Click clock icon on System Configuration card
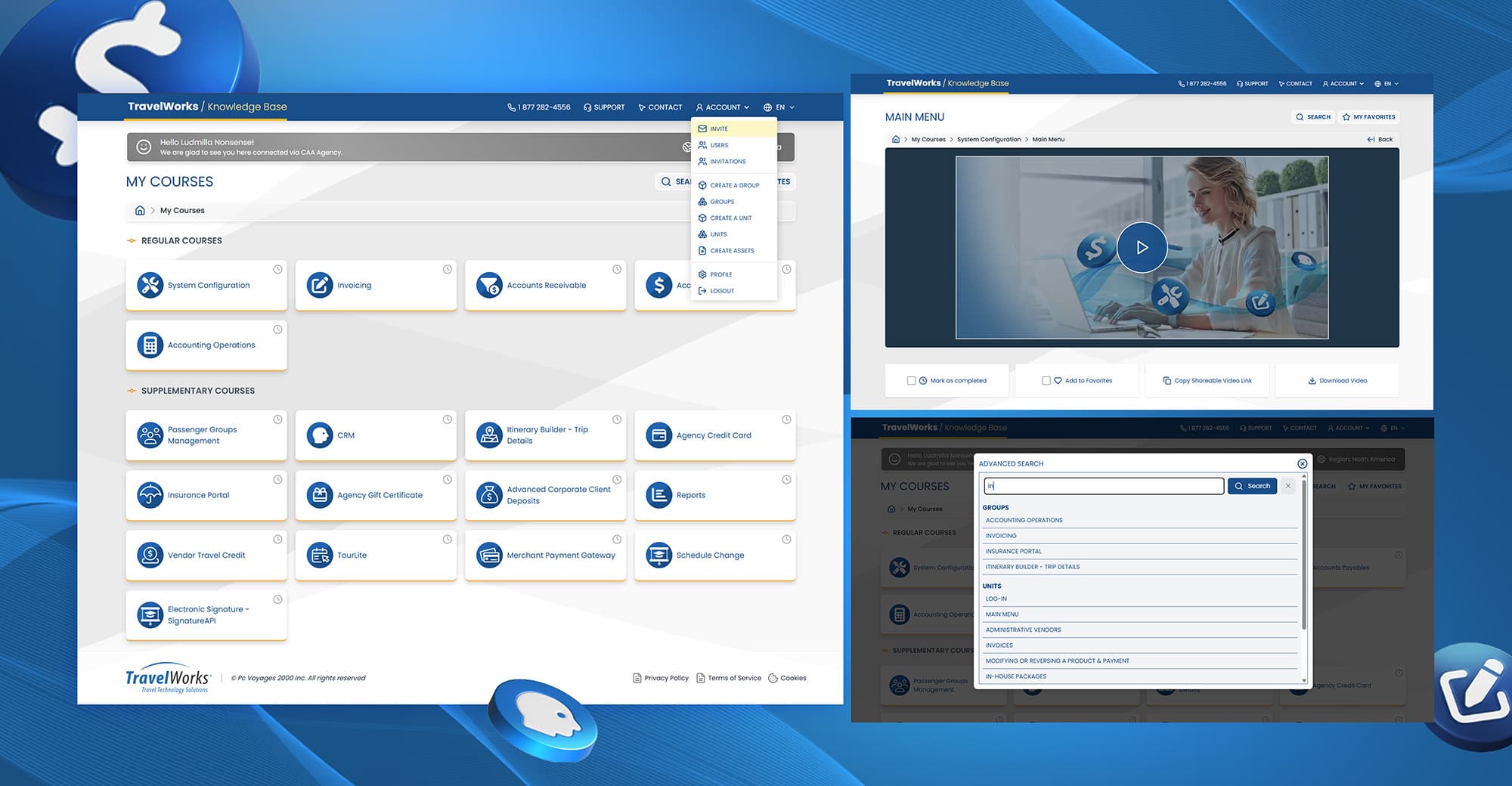This screenshot has width=1512, height=786. (x=277, y=269)
